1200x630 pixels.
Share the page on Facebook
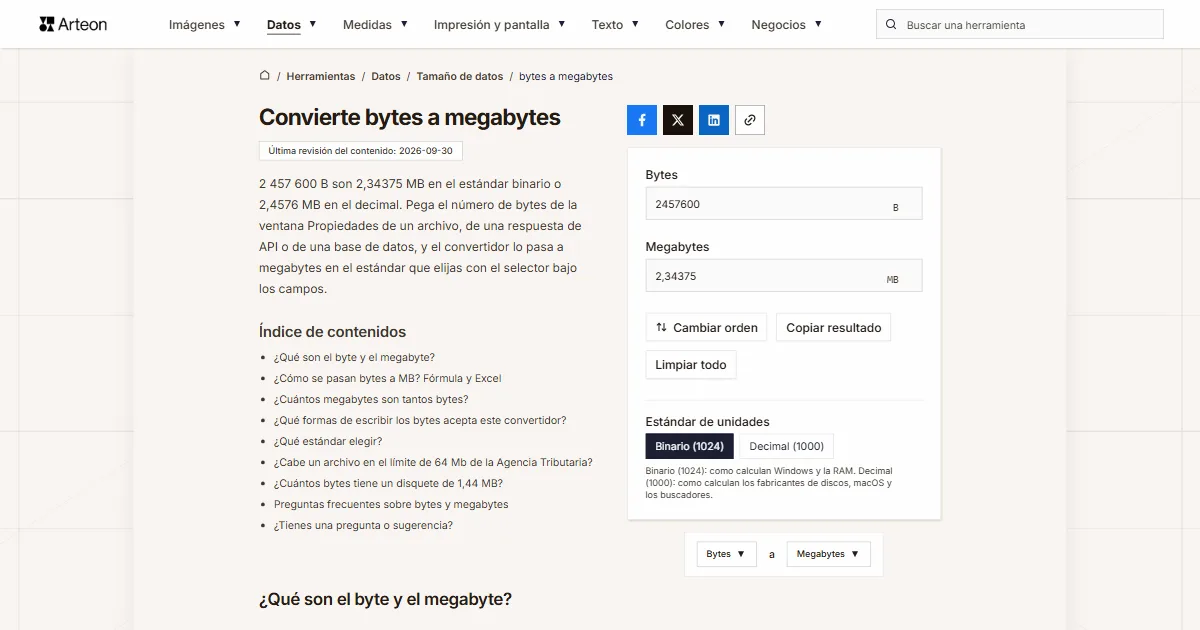(642, 120)
